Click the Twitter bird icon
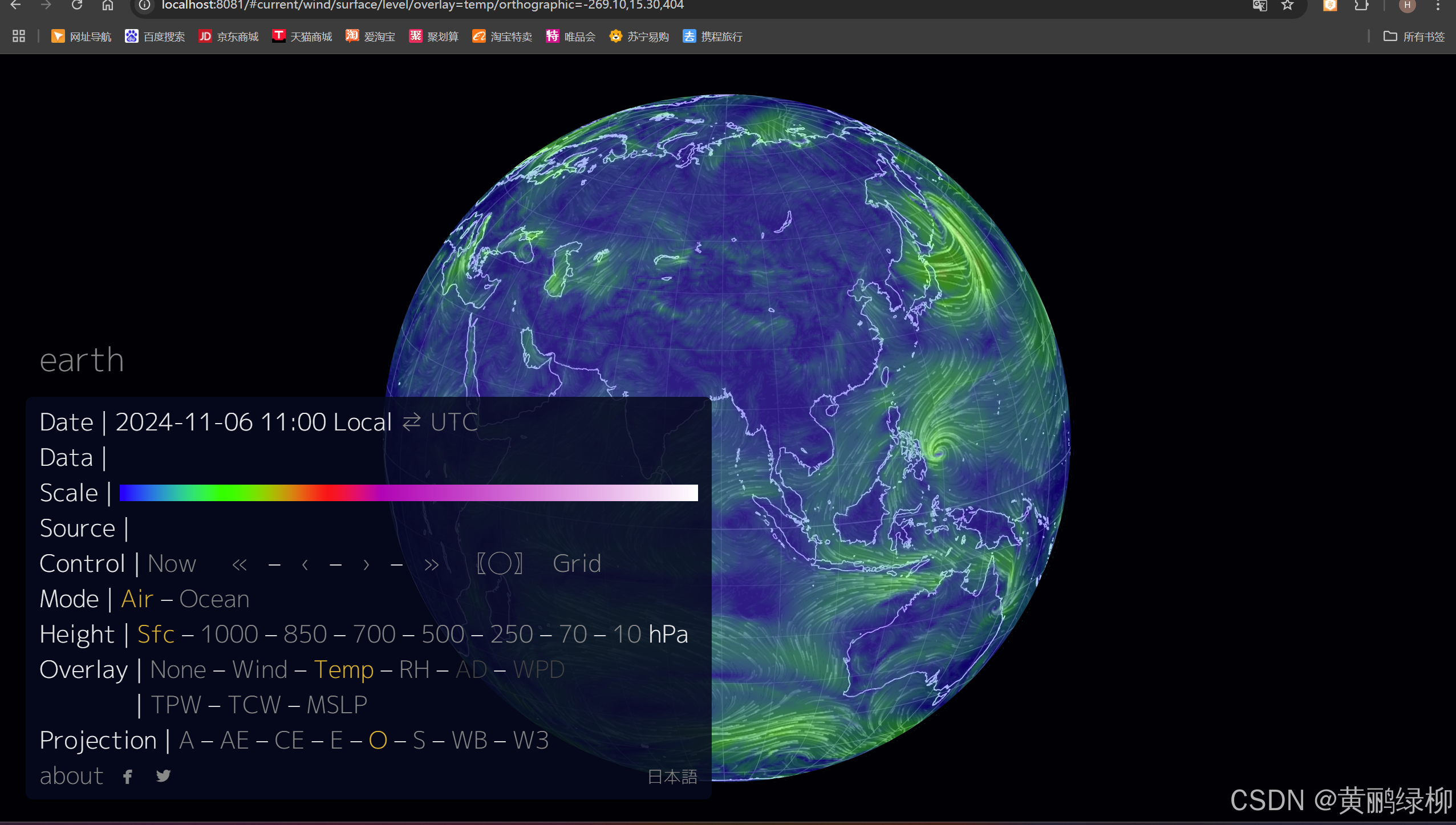Viewport: 1456px width, 825px height. click(163, 776)
